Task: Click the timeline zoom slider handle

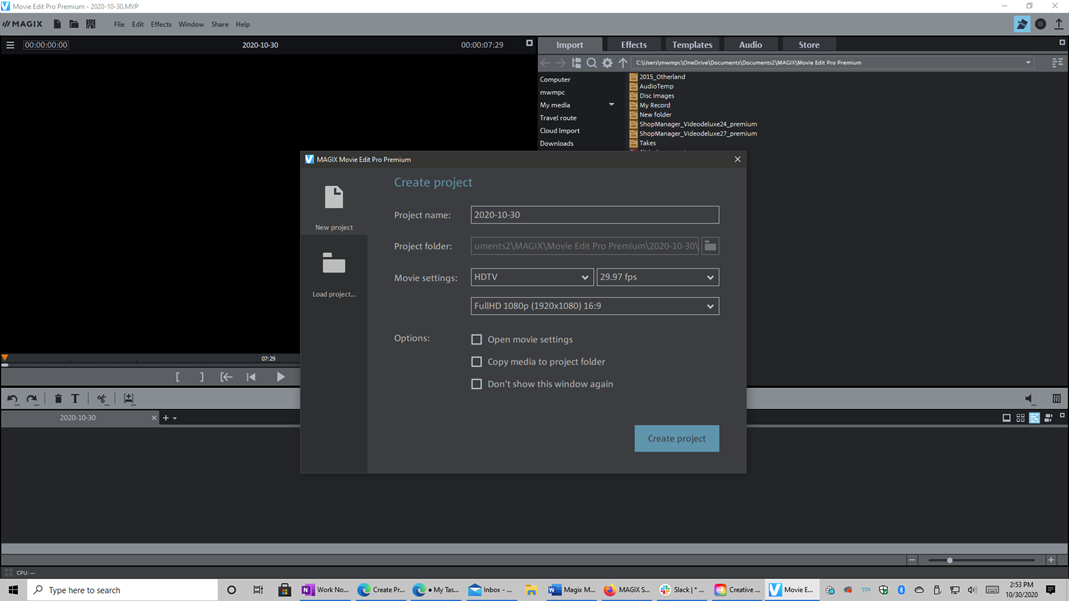Action: 950,560
